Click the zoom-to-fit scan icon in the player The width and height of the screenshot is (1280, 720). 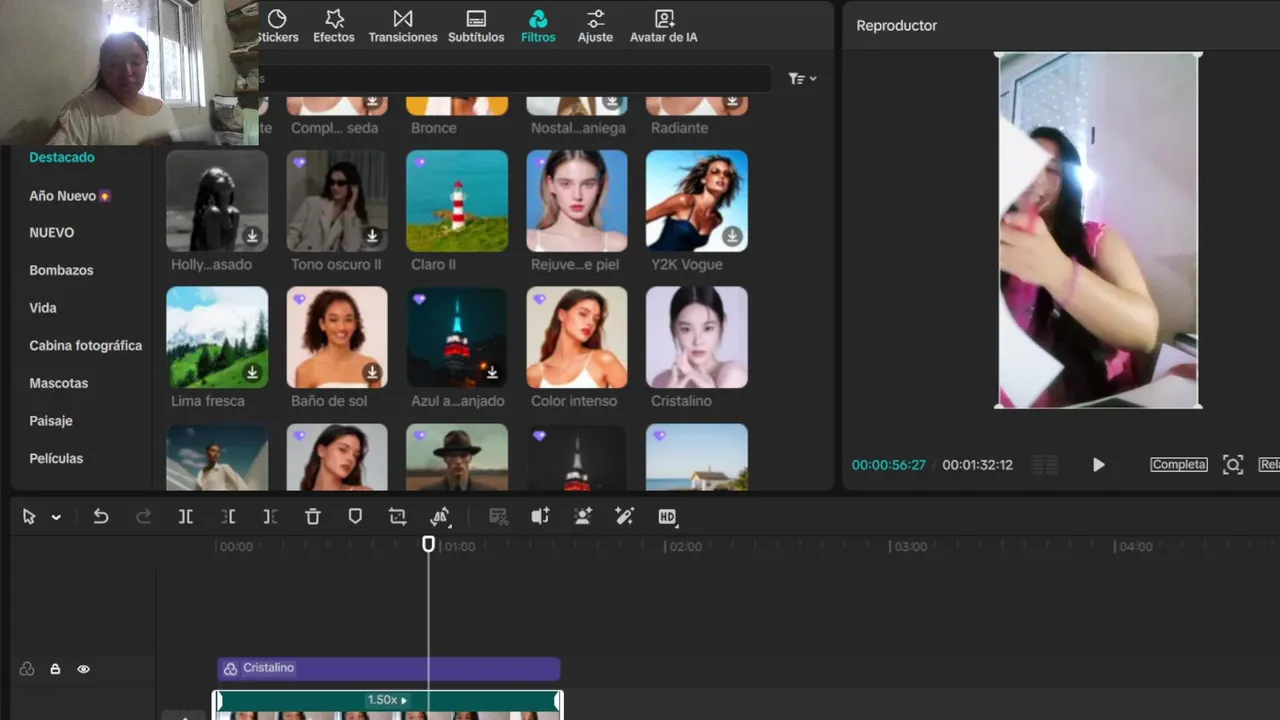1233,465
